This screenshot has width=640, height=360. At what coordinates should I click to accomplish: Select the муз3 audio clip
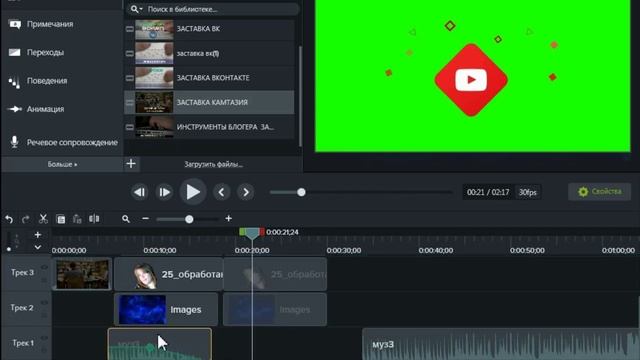coord(501,344)
